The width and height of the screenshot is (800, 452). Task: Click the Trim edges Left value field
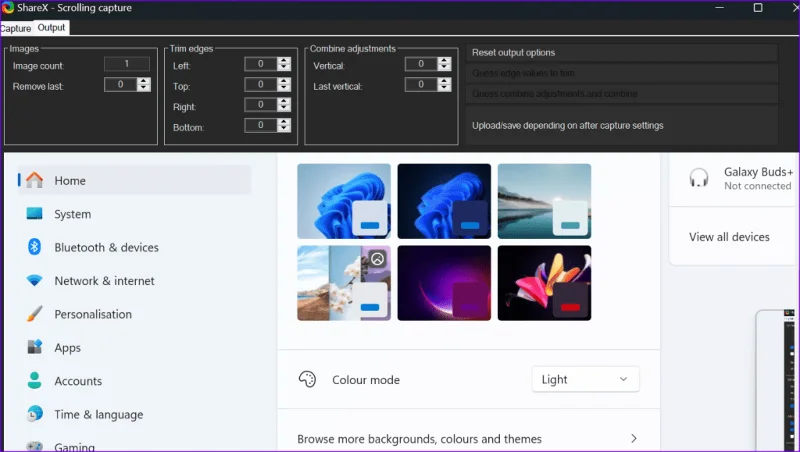click(x=261, y=64)
